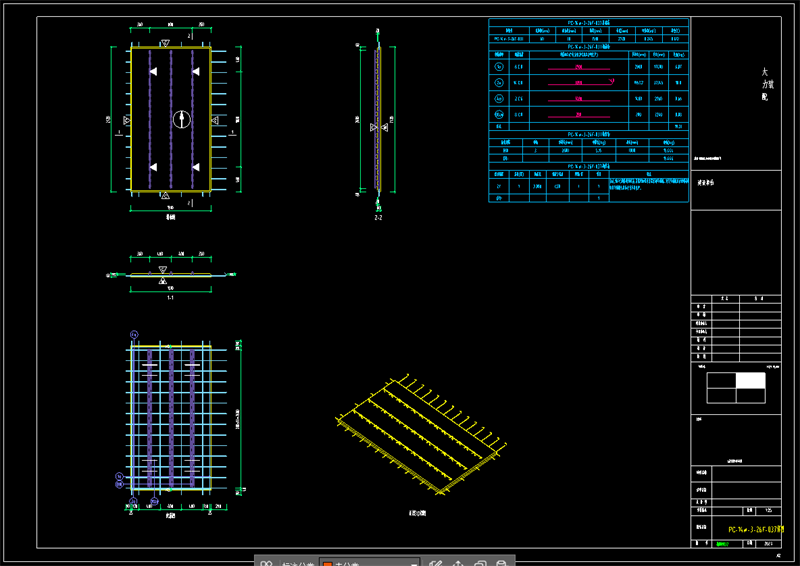Click the first circled rebar mark in table
The image size is (800, 566).
[x=499, y=67]
